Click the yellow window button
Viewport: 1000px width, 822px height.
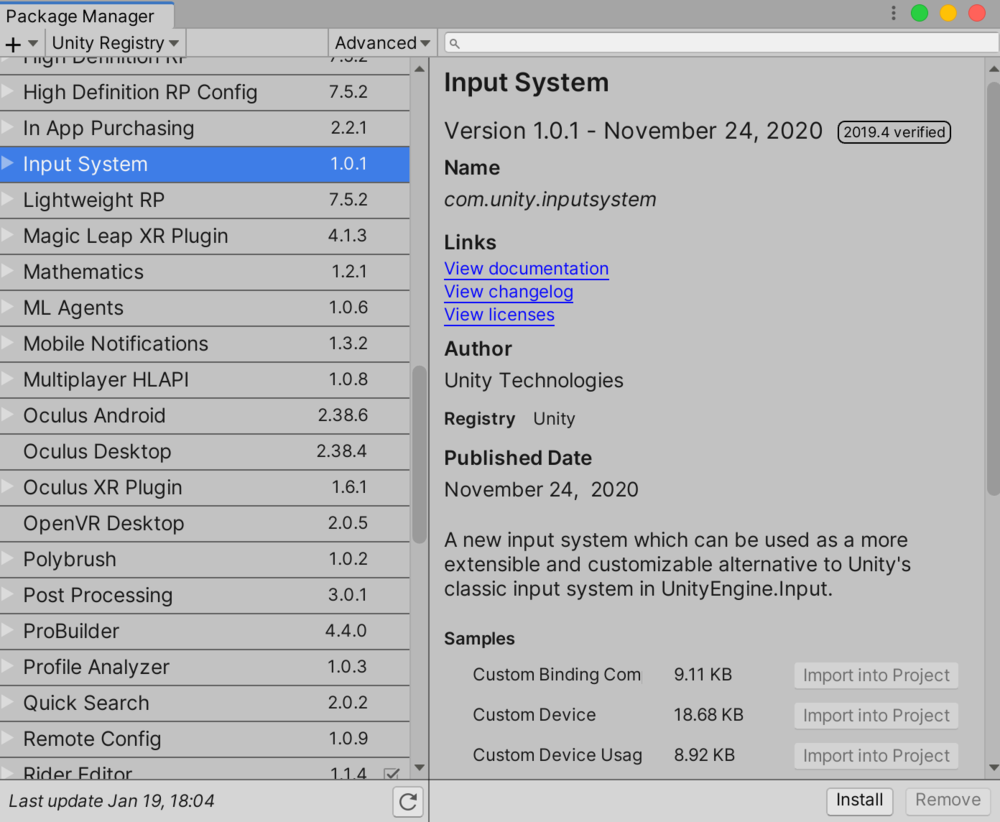pos(948,13)
